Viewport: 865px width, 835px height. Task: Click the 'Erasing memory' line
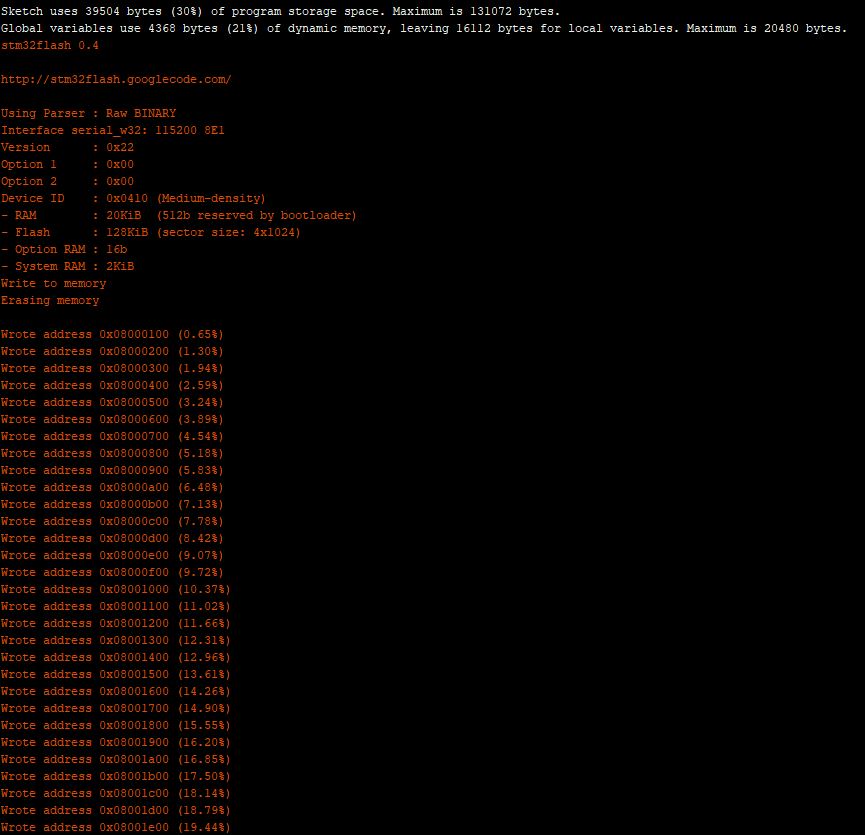(50, 300)
